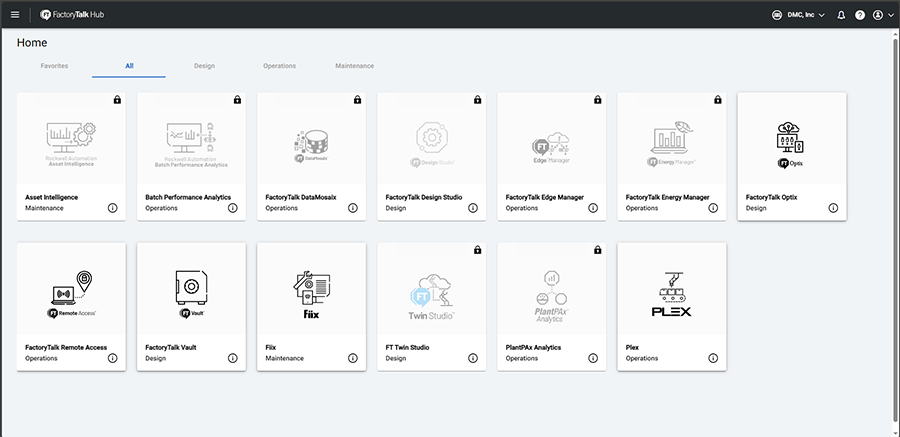Click the Home page heading
The height and width of the screenshot is (437, 900).
pyautogui.click(x=32, y=42)
